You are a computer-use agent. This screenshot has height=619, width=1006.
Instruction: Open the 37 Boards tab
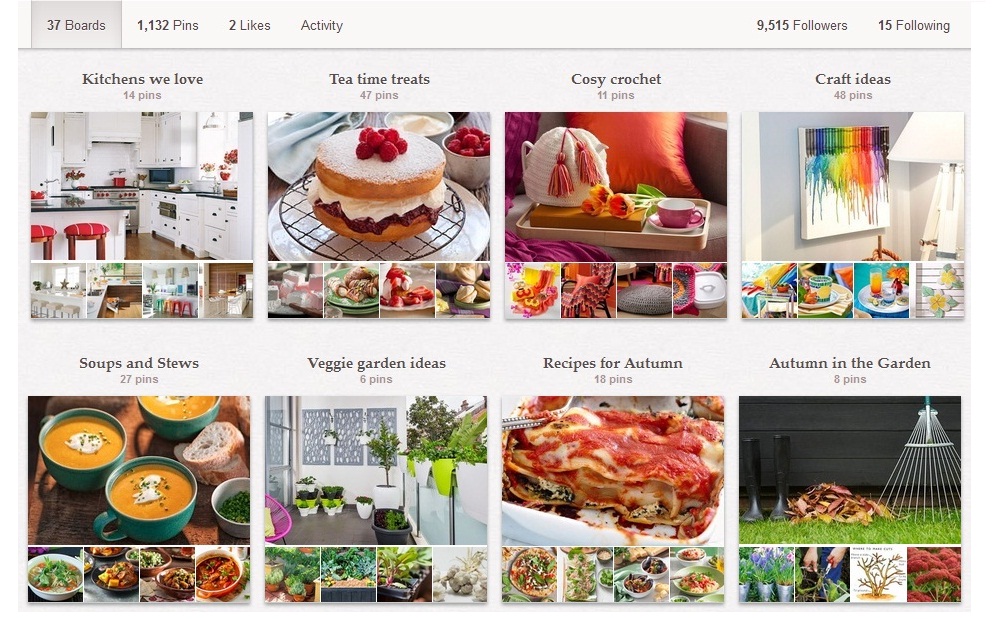76,25
